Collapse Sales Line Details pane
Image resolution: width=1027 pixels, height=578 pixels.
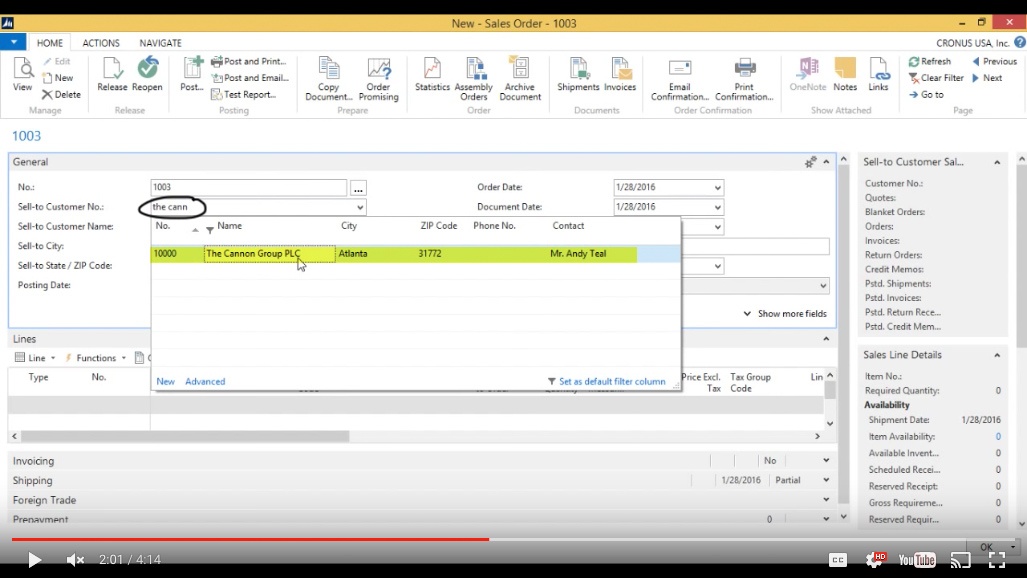click(997, 355)
